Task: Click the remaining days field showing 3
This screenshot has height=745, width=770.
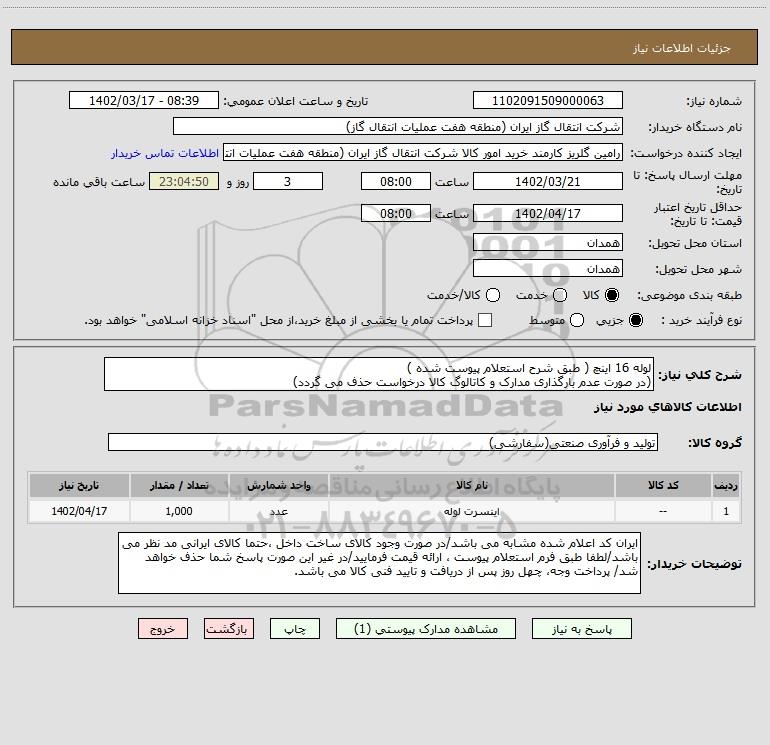Action: [288, 181]
